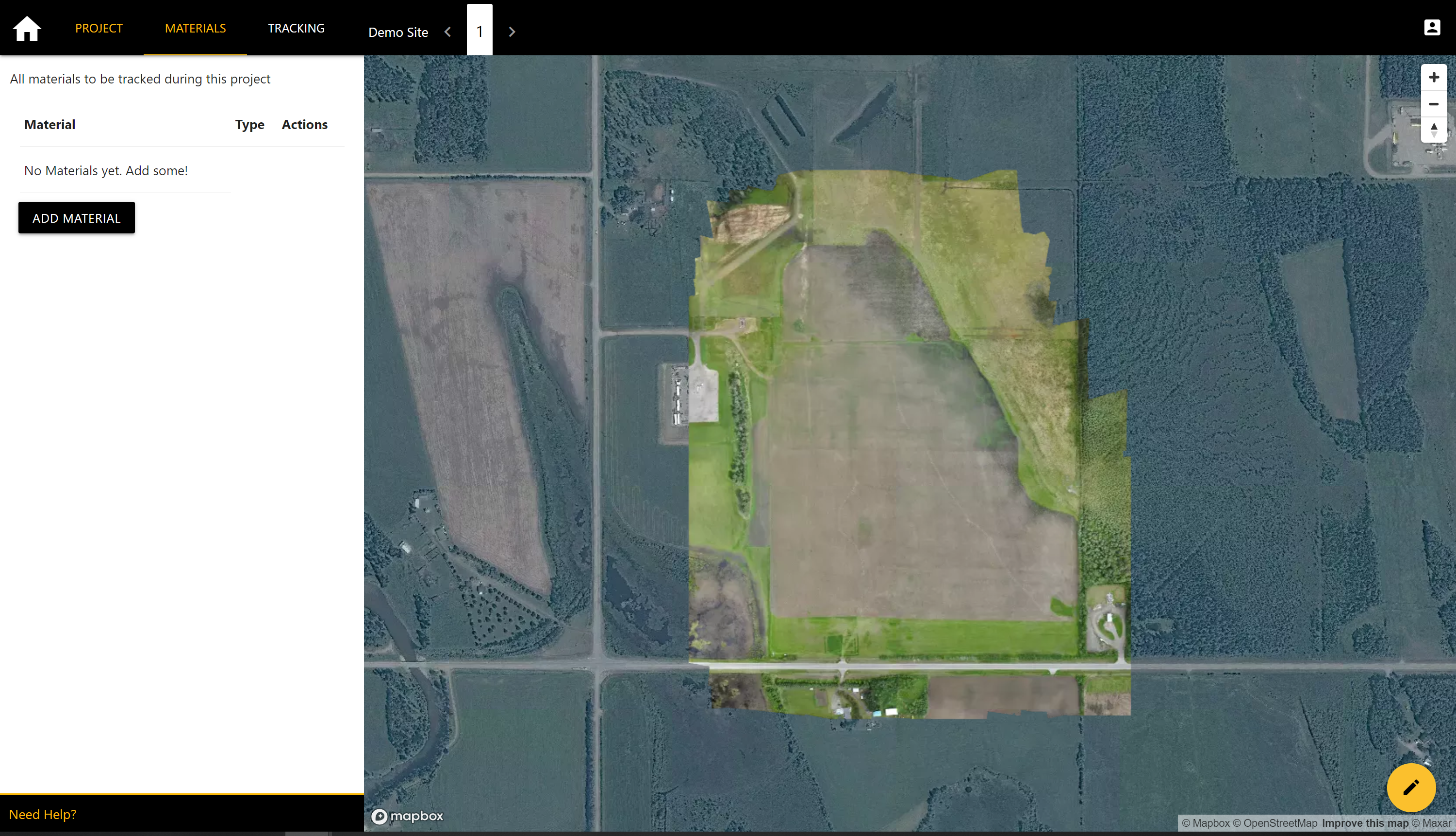Reset map bearing to north
This screenshot has height=836, width=1456.
(1434, 131)
